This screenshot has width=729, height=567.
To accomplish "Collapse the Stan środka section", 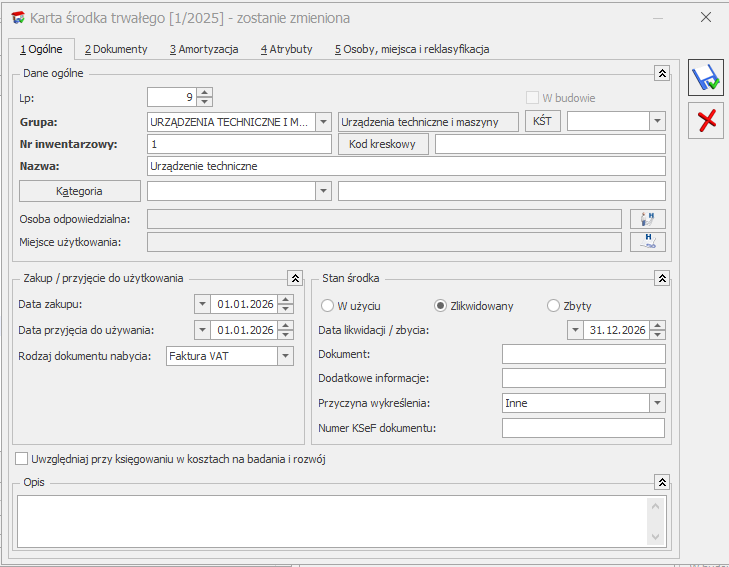I will point(662,278).
